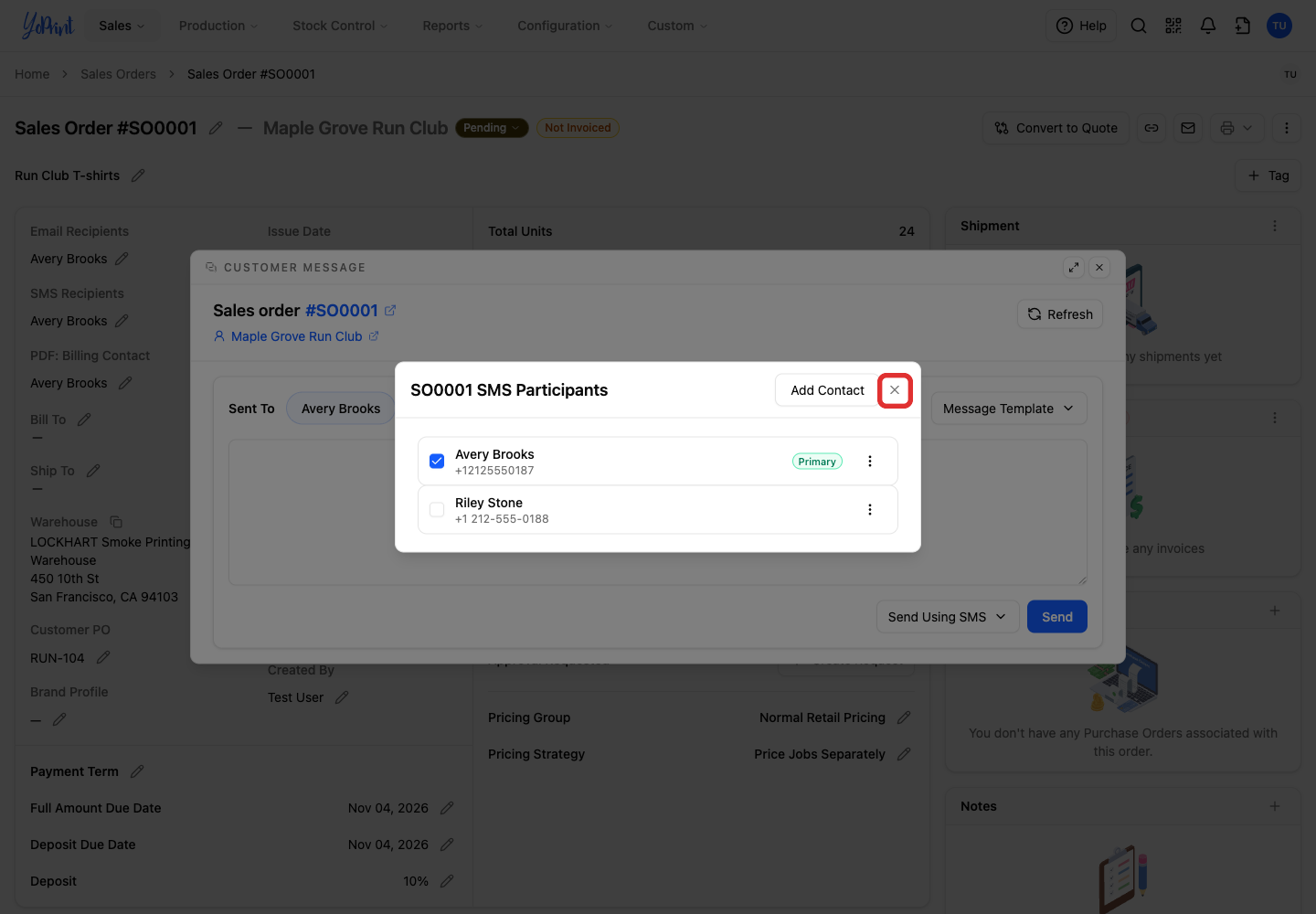Open the notifications bell
Viewport: 1316px width, 914px height.
(x=1208, y=26)
